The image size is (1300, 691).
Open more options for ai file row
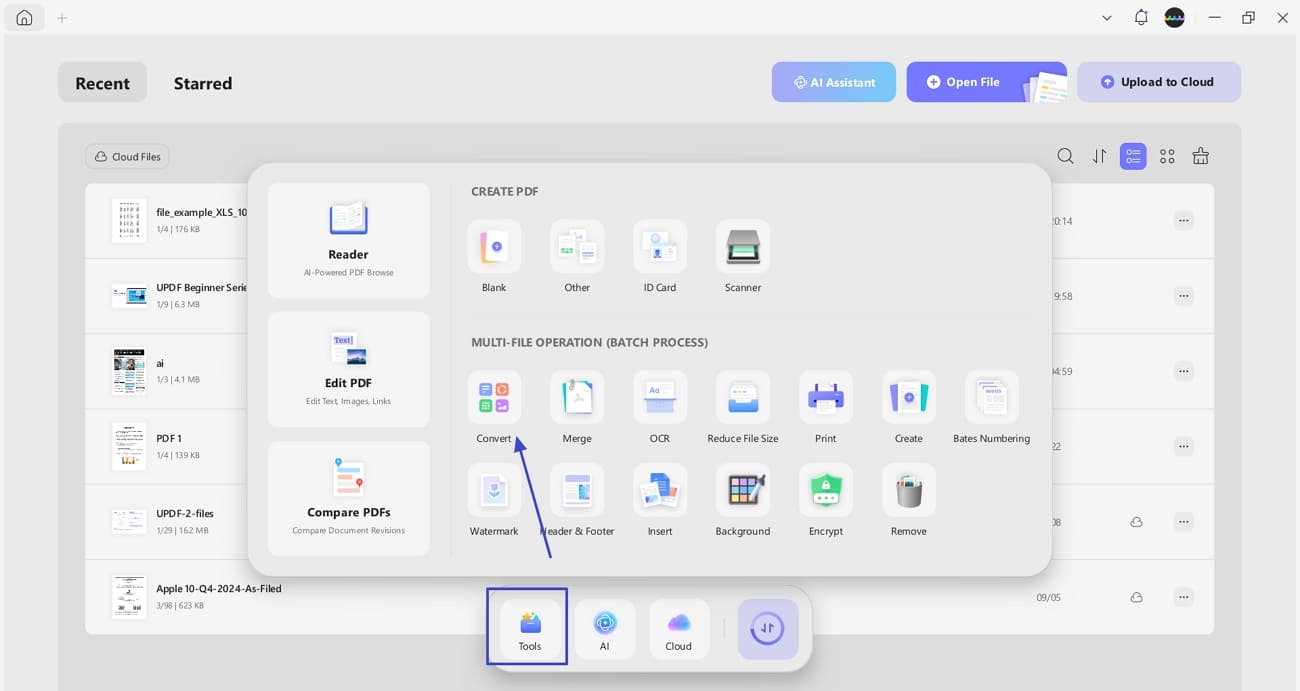1184,371
